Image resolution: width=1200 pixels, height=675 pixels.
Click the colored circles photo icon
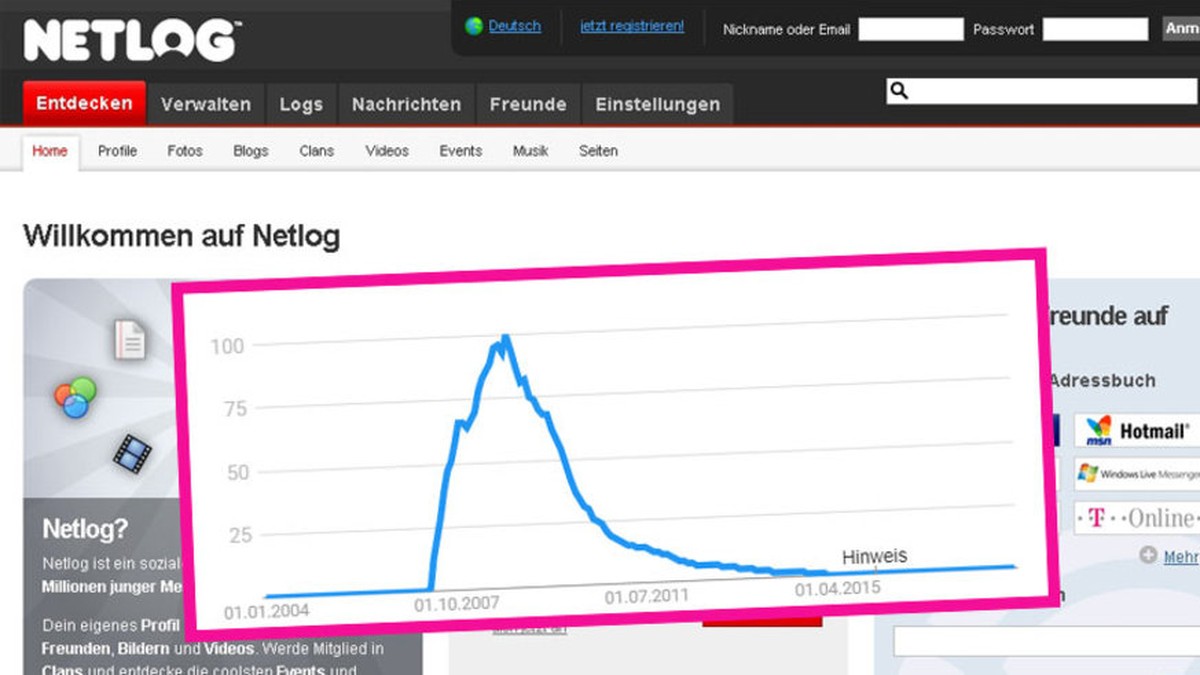point(76,398)
